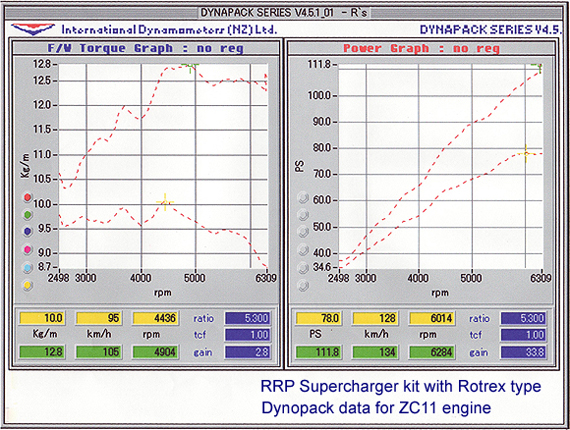Screen dimensions: 570x430
Task: Click the torque panel tcf 1.00 field
Action: 248,335
